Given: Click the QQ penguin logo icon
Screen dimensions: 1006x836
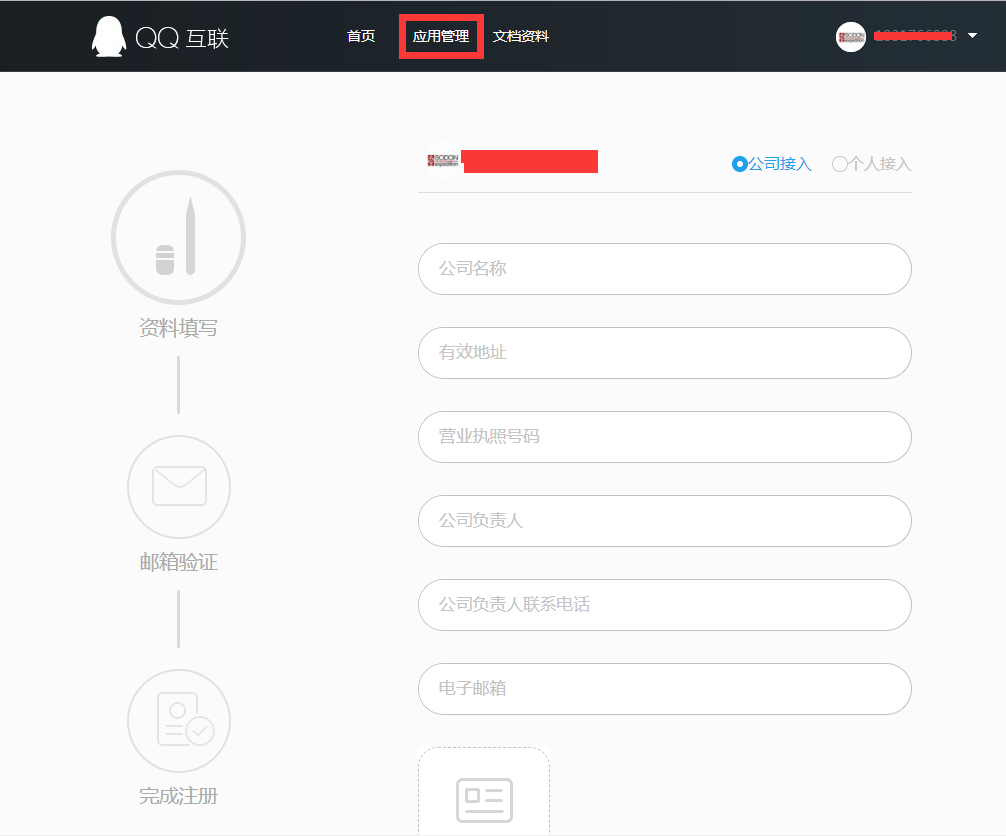Looking at the screenshot, I should [x=108, y=36].
